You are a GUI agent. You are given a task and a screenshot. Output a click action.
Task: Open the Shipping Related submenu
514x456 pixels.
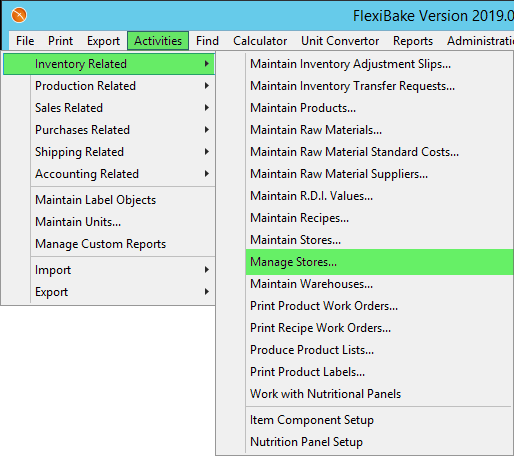tap(109, 152)
